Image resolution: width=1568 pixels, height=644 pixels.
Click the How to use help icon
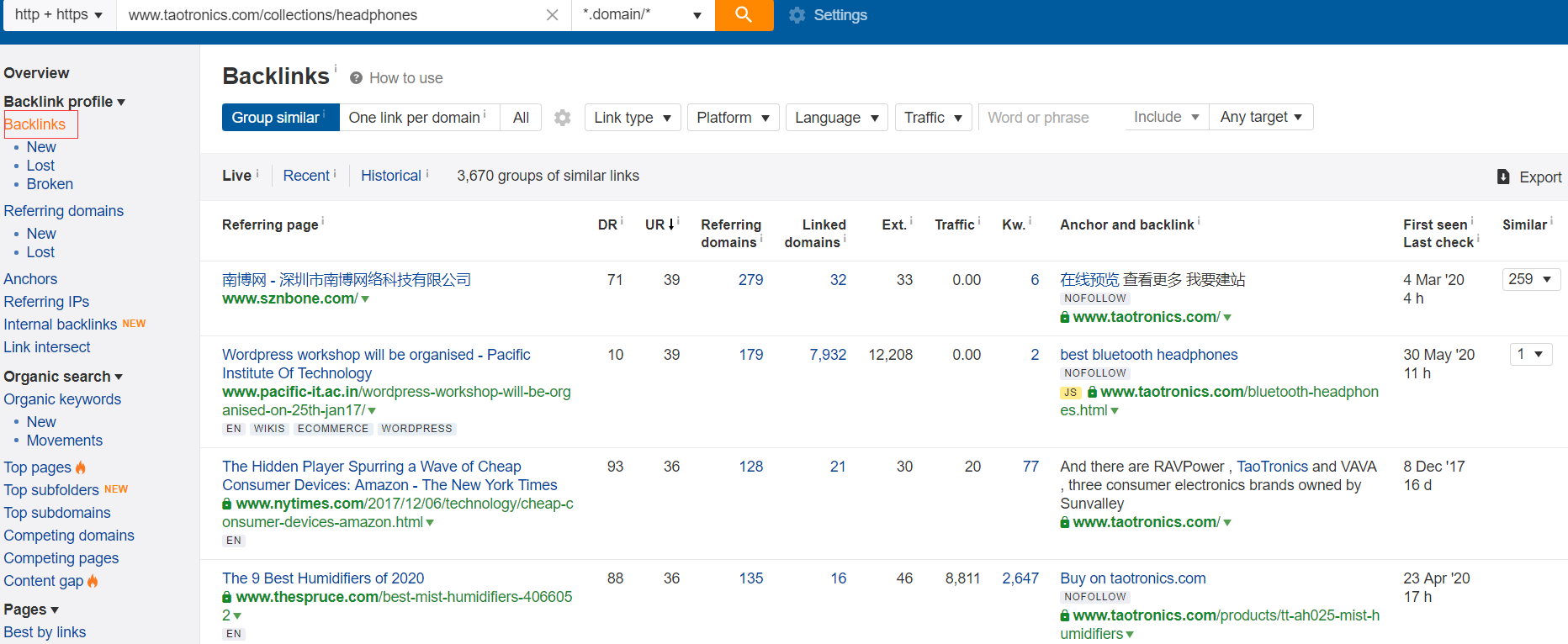356,78
